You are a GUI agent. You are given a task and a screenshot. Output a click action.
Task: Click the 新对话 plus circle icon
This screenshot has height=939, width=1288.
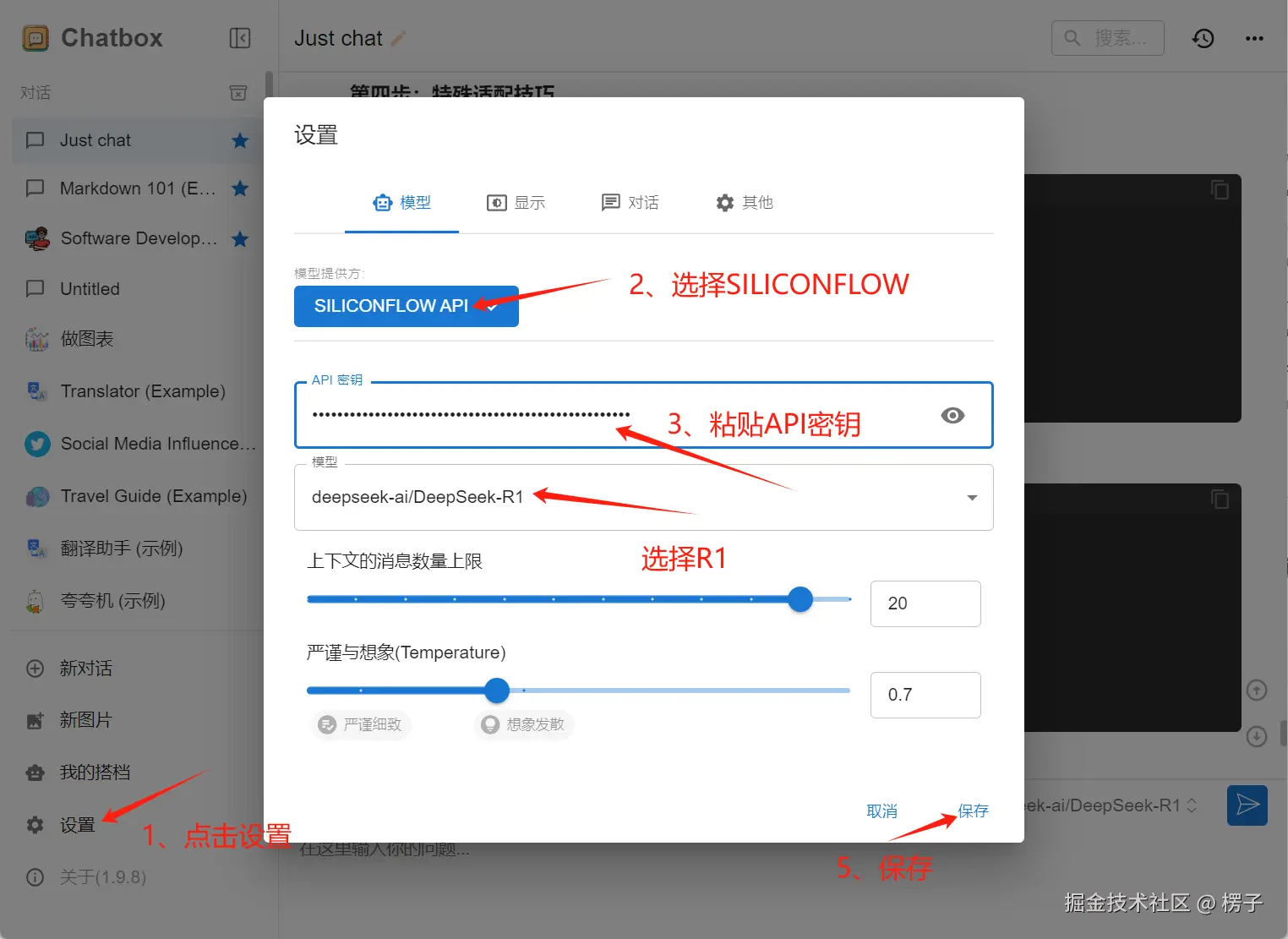[x=35, y=669]
